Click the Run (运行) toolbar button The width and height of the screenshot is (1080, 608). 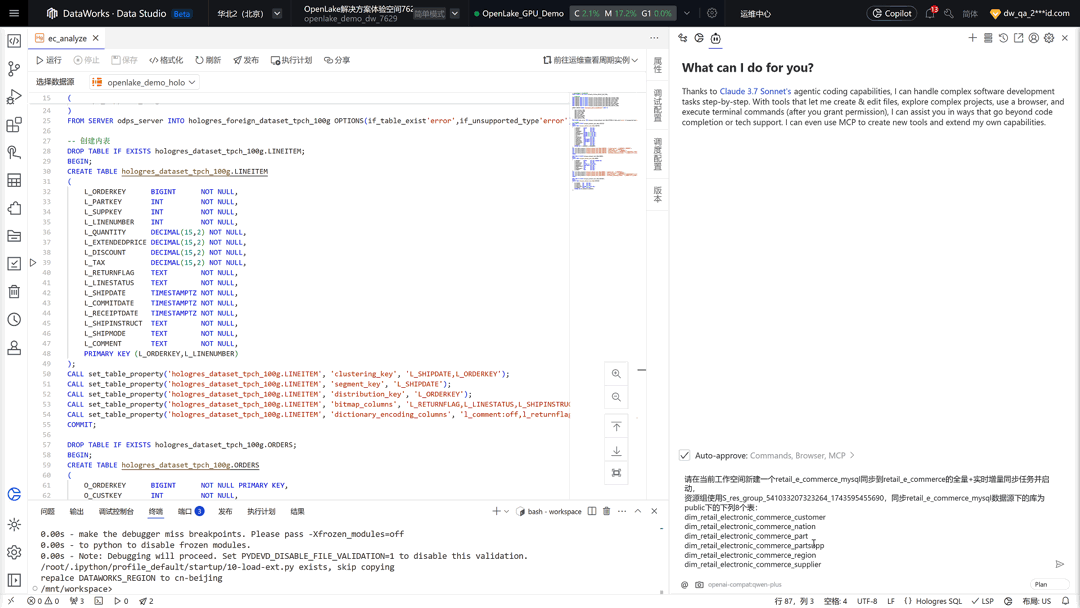pos(49,60)
